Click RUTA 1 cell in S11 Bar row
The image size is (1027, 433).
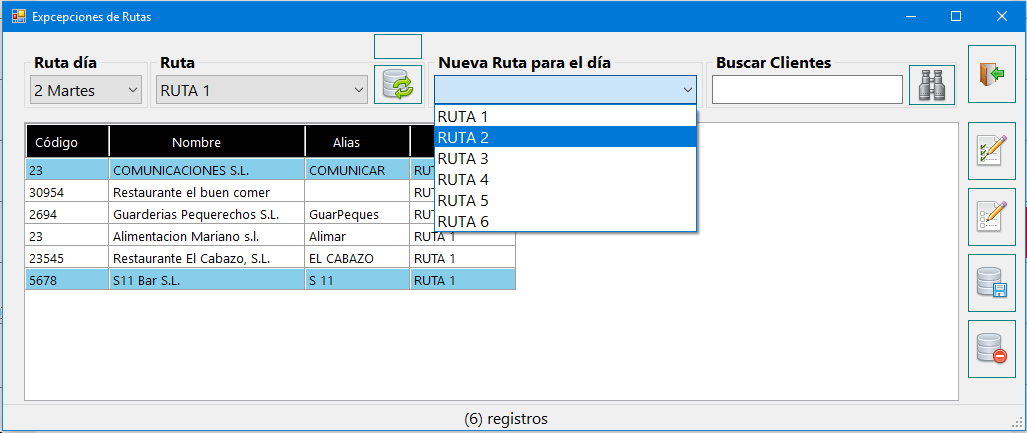[x=462, y=280]
